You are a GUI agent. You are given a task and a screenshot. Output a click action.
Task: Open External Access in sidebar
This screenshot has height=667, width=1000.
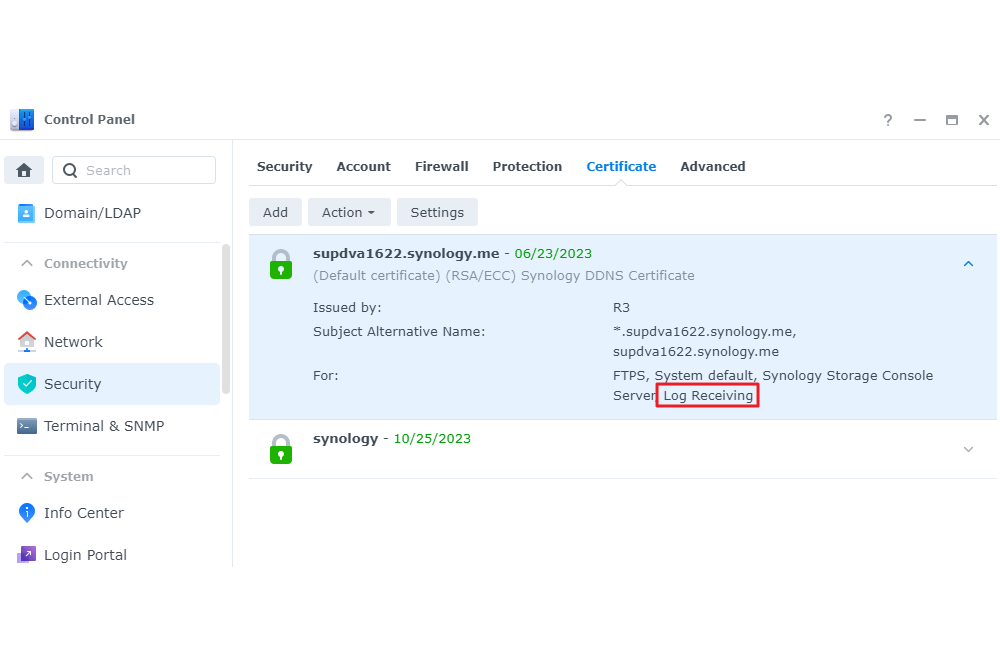pos(112,300)
